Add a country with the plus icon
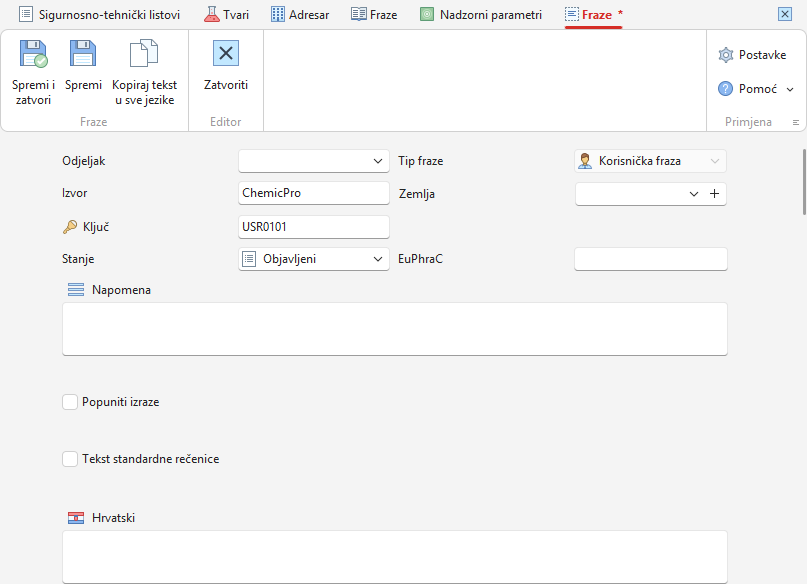Image resolution: width=807 pixels, height=584 pixels. click(x=714, y=194)
